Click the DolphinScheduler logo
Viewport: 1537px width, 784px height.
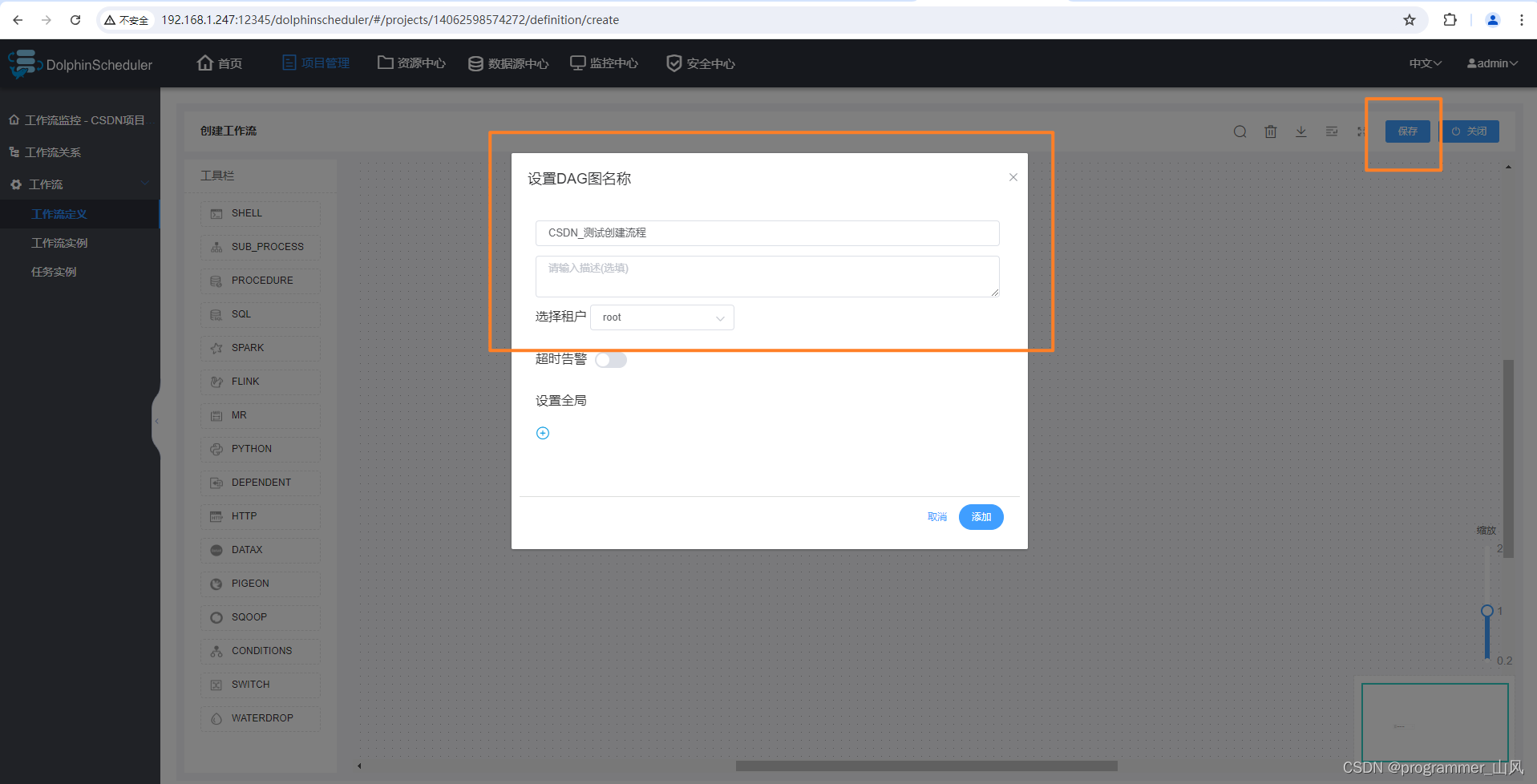pos(80,64)
